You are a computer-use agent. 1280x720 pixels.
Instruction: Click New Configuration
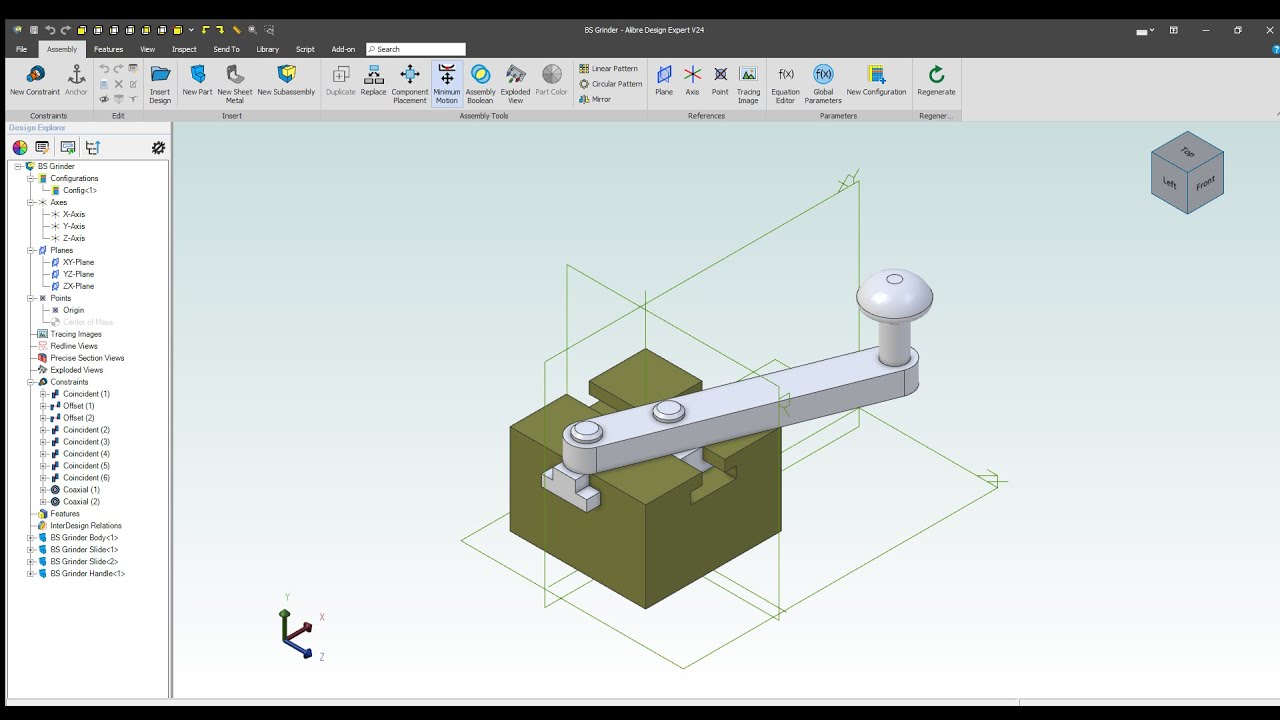tap(876, 81)
